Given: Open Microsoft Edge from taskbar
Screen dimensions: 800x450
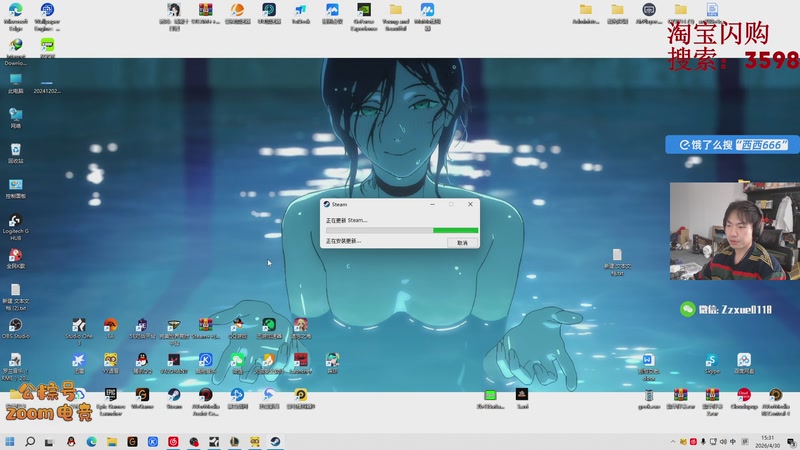Looking at the screenshot, I should (91, 441).
